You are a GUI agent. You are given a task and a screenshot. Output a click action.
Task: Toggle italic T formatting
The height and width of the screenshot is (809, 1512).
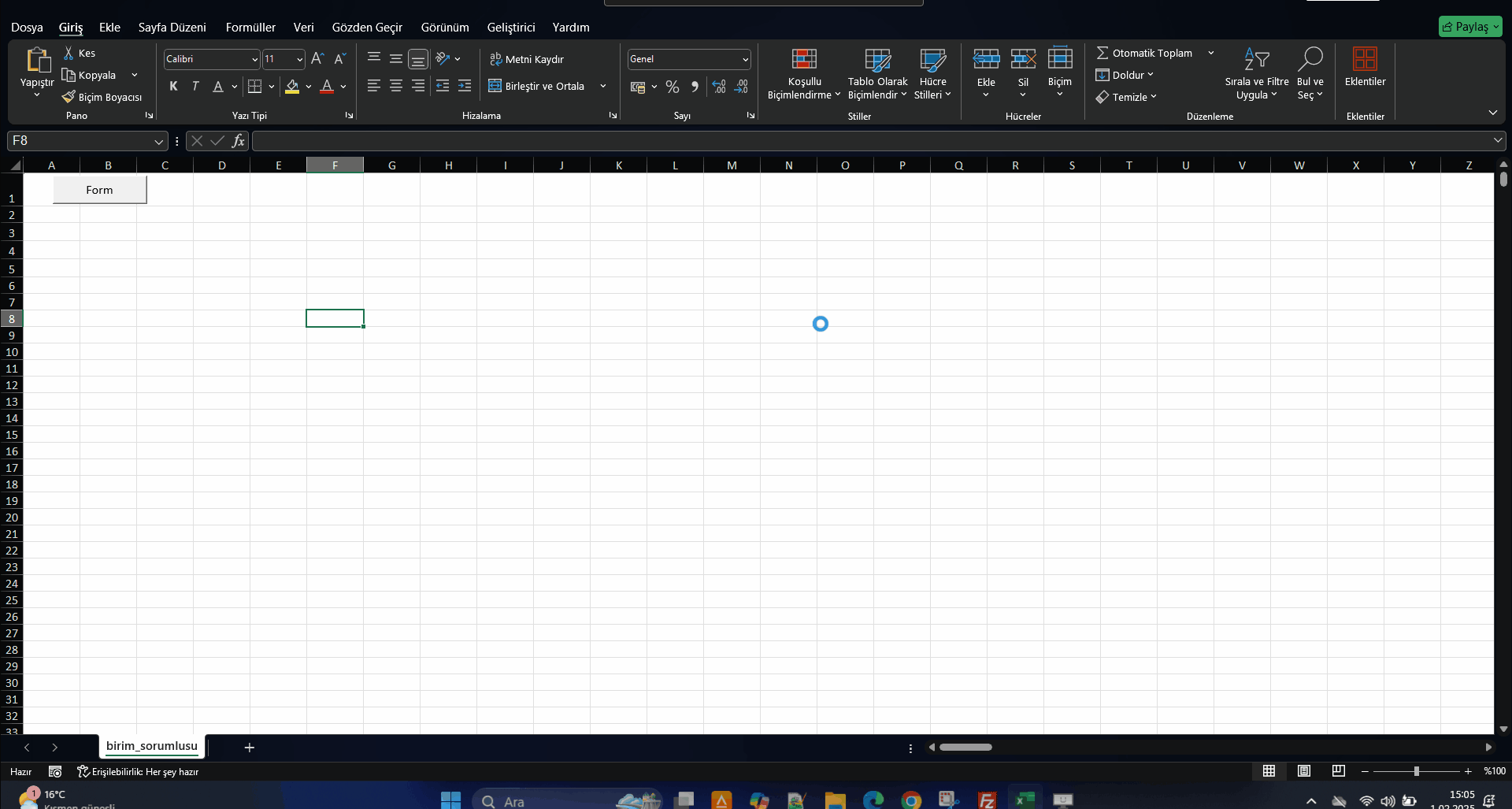pyautogui.click(x=195, y=86)
